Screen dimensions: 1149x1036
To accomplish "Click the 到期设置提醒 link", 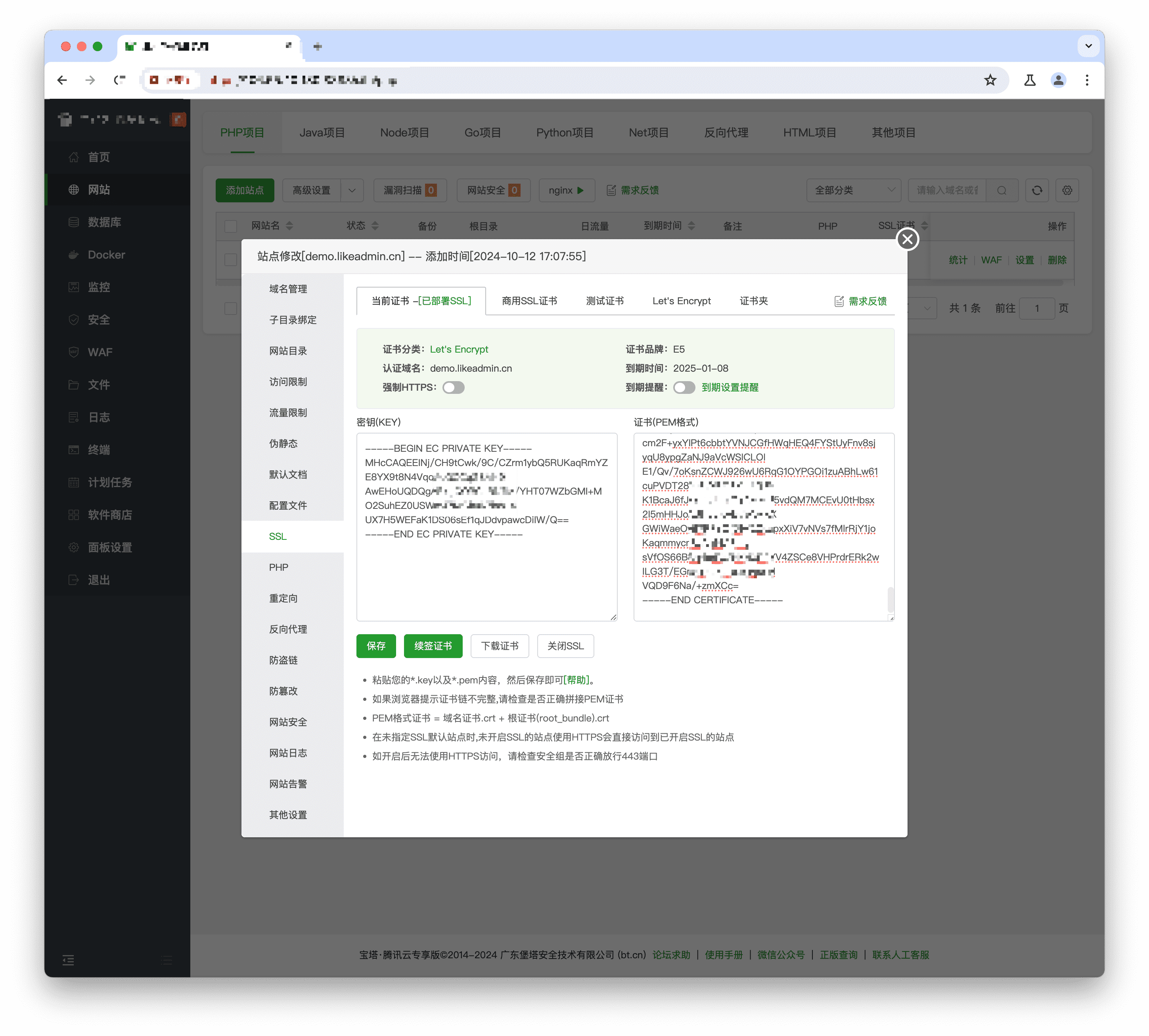I will [730, 387].
